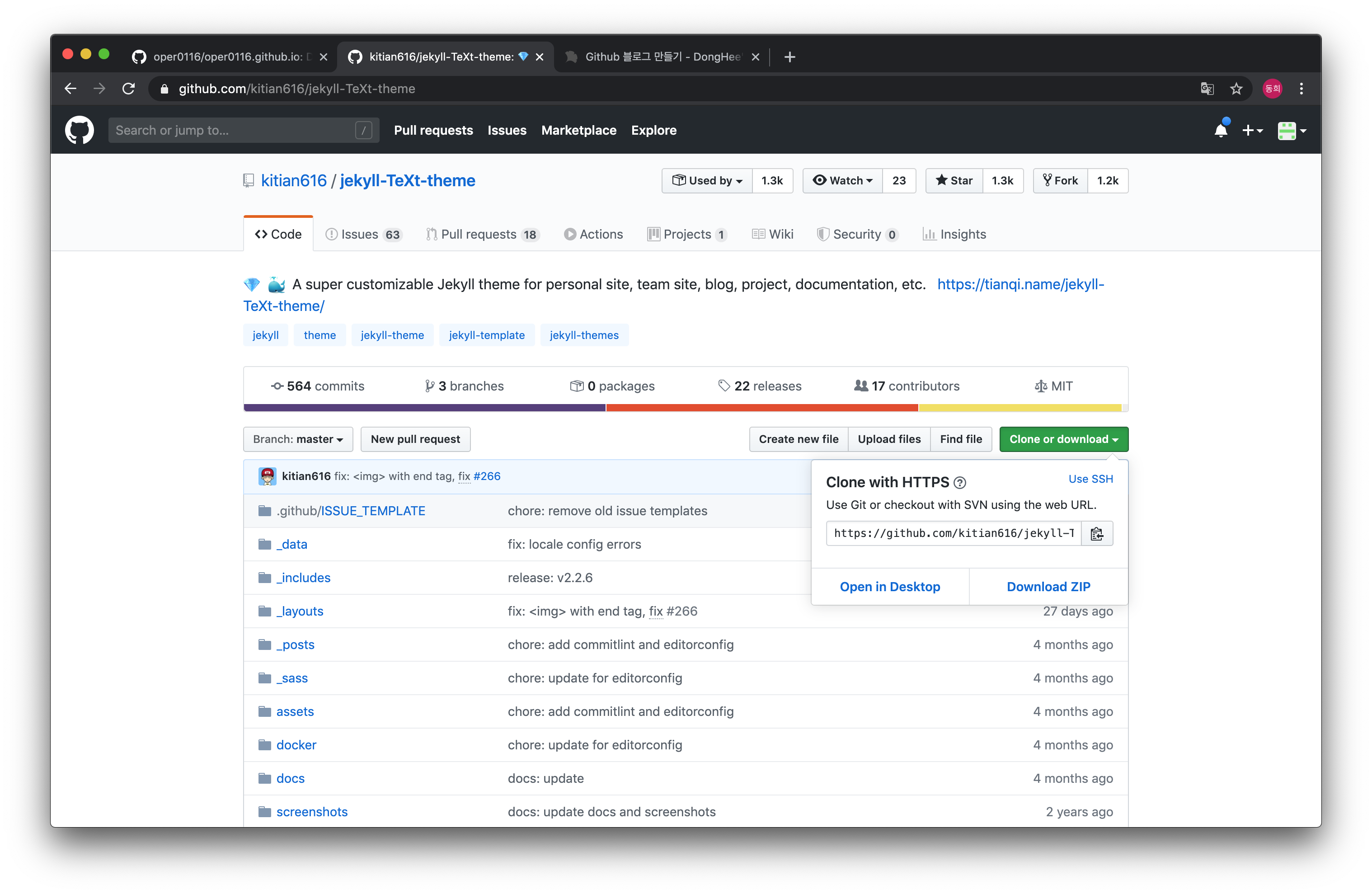Screen dimensions: 1372x894
Task: Close the Github 블로그 만들기 tab
Action: point(755,57)
